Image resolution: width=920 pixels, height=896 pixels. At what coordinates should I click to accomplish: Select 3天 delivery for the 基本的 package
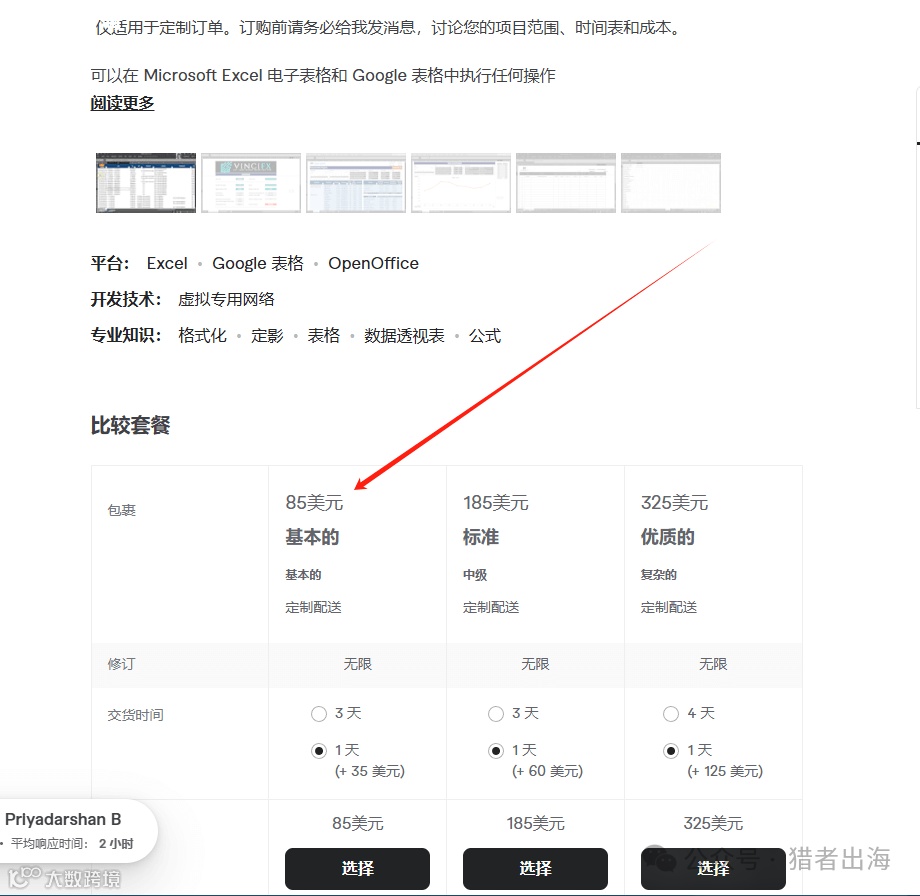(319, 713)
